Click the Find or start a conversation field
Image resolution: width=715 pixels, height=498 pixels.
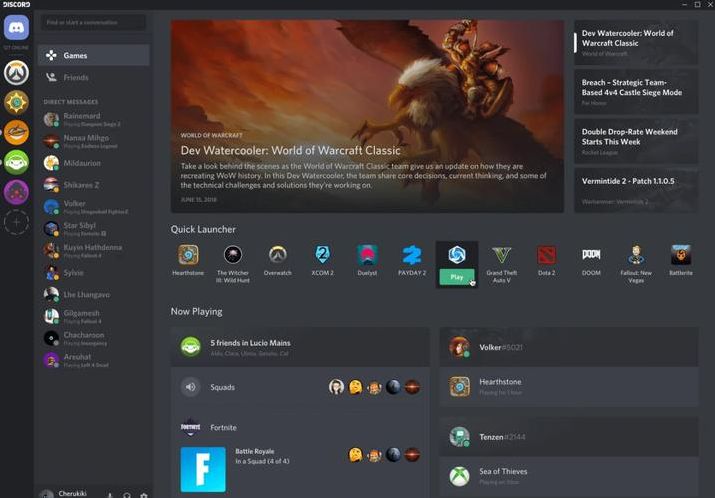click(x=93, y=22)
